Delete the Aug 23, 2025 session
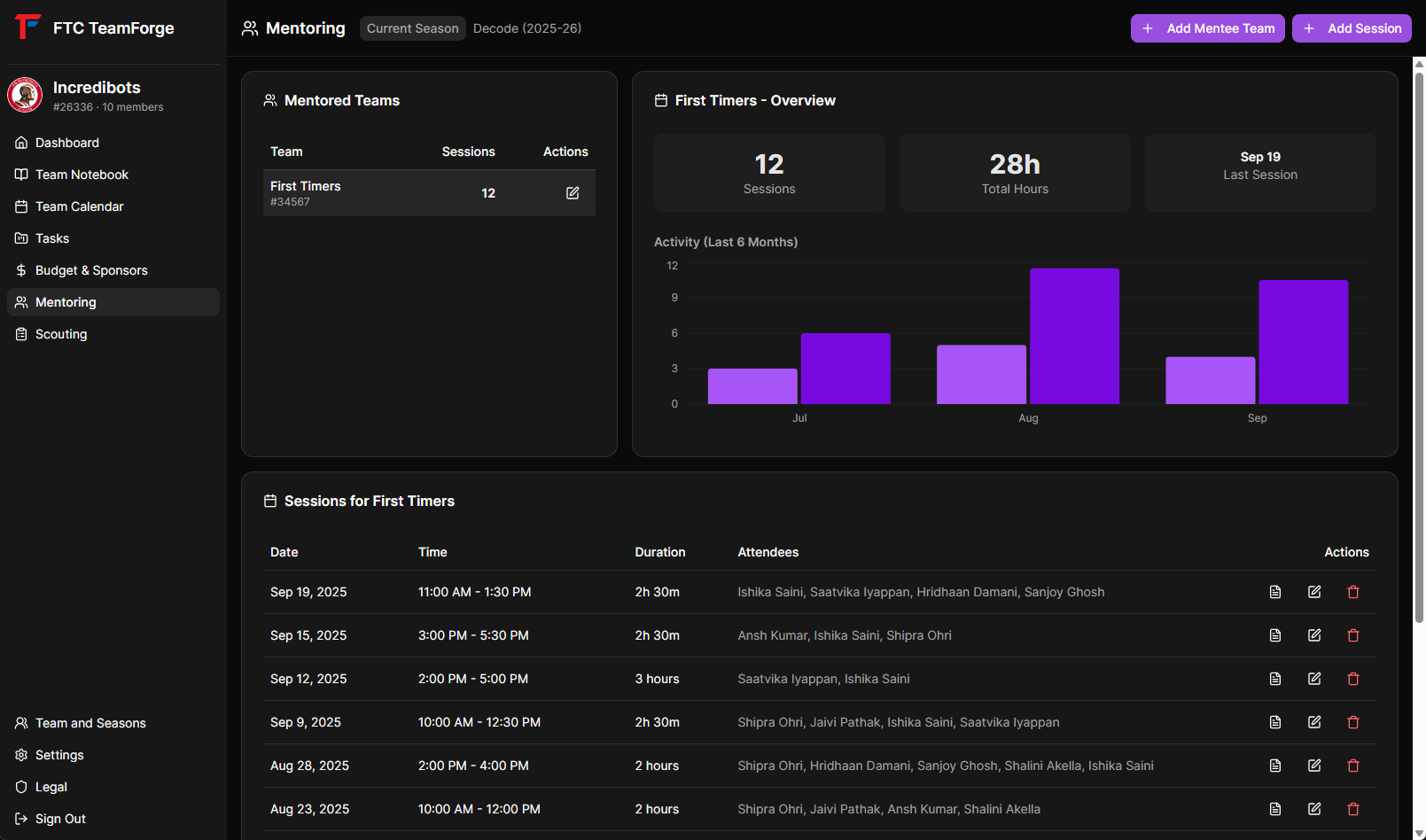Image resolution: width=1426 pixels, height=840 pixels. [1353, 809]
